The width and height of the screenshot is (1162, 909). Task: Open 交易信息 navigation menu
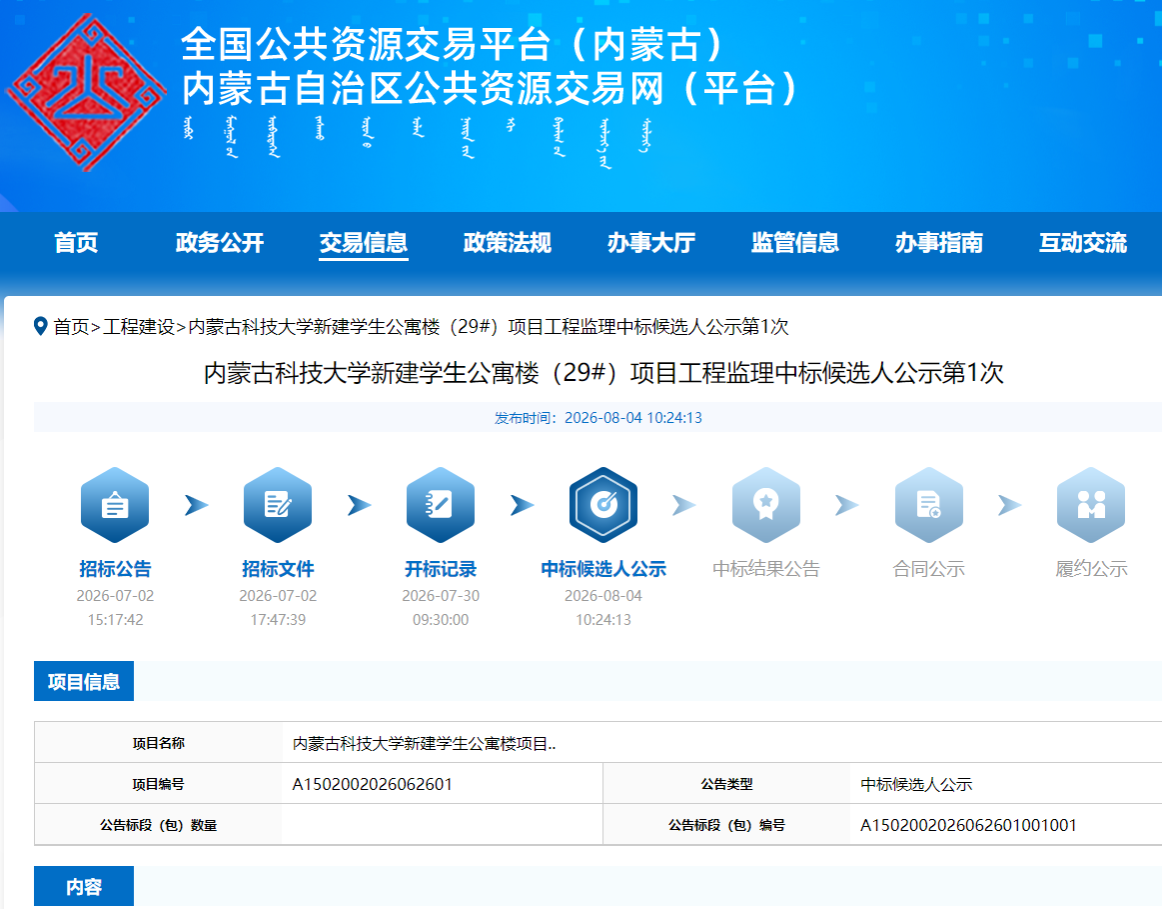(363, 242)
